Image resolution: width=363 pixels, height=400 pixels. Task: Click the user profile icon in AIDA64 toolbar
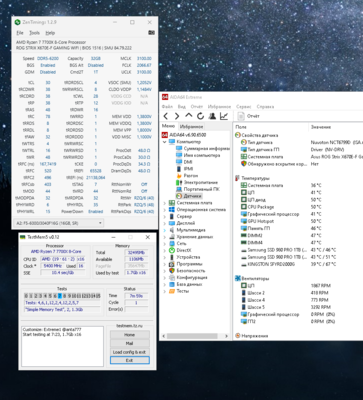(x=212, y=116)
